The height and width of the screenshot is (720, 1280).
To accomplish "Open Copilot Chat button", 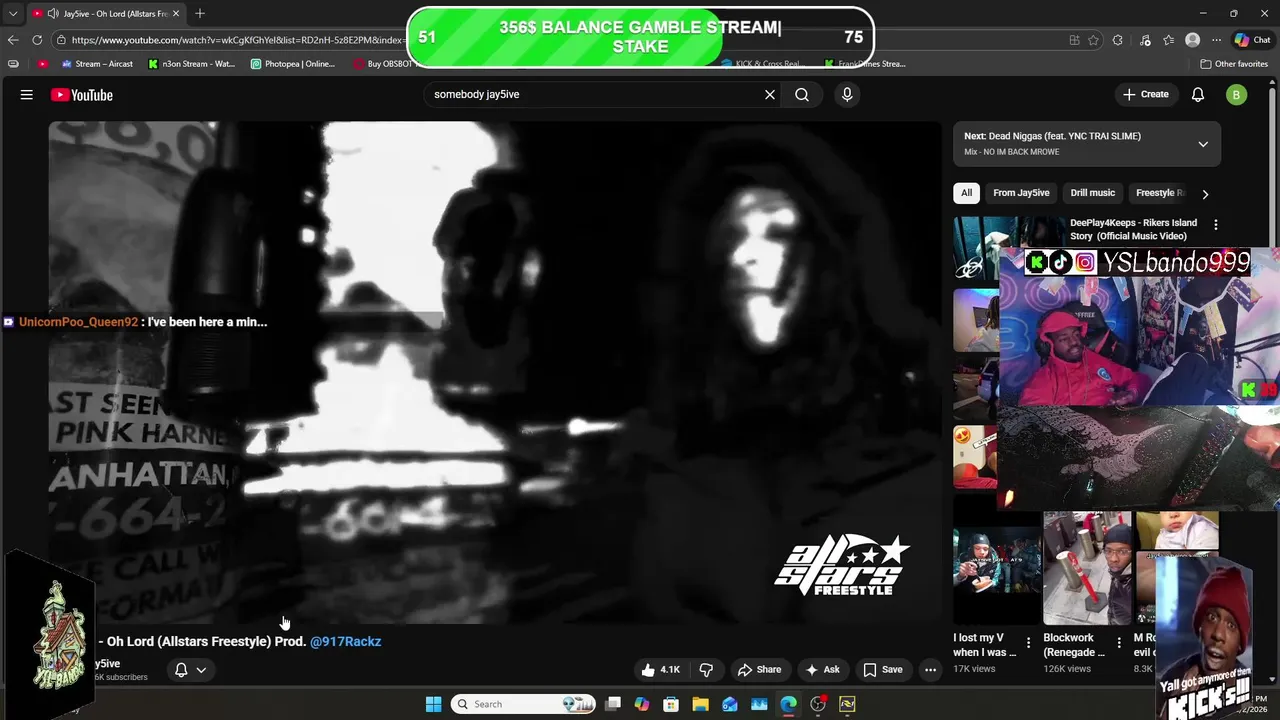I will tap(1252, 40).
